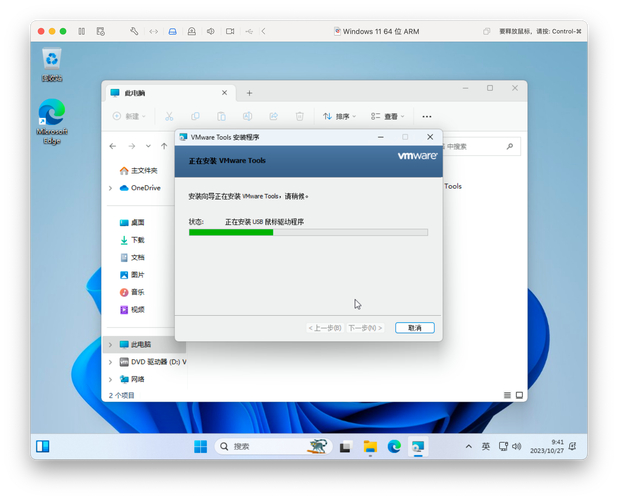Go up one folder level in Explorer
The height and width of the screenshot is (500, 618).
(164, 146)
